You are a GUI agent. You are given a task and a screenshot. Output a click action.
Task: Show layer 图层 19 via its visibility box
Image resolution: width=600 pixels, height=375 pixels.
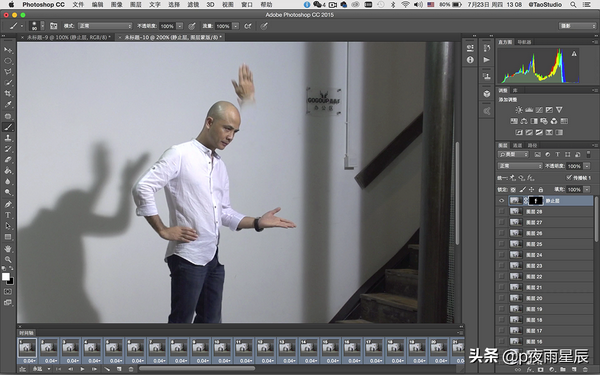click(x=501, y=309)
